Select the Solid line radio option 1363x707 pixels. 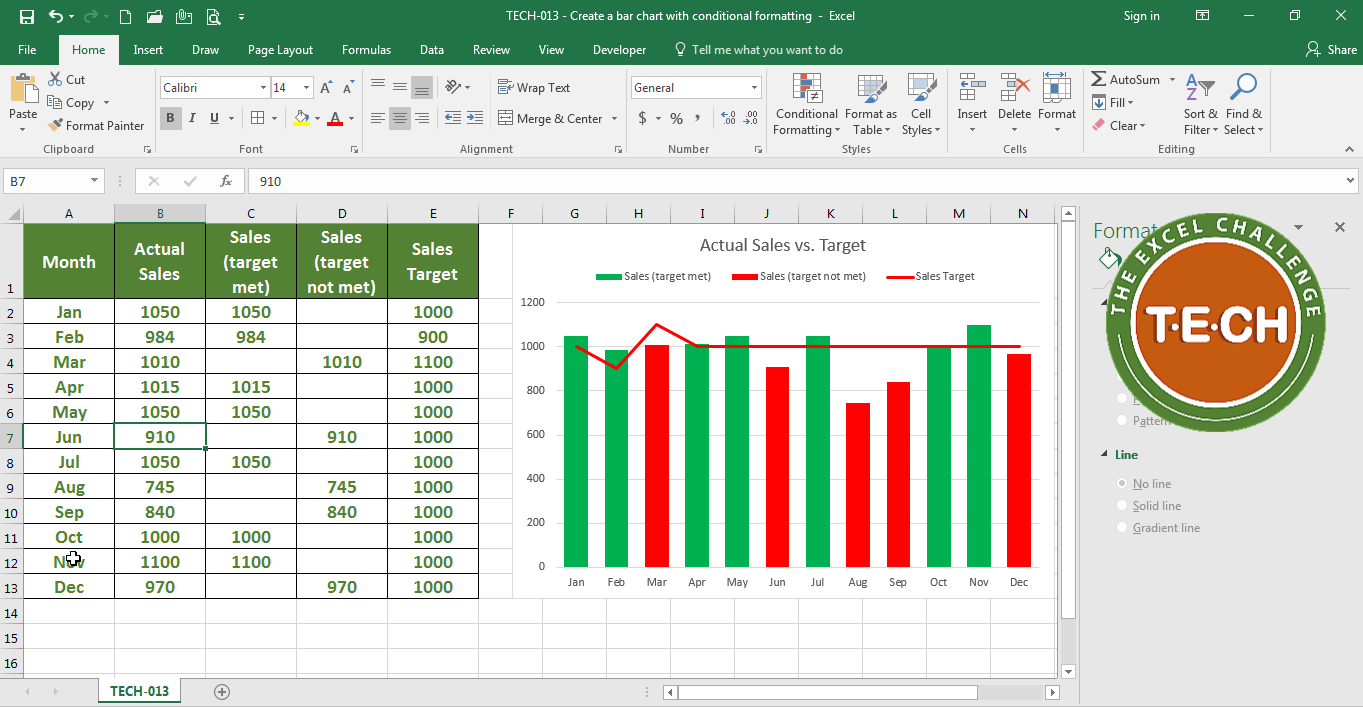tap(1123, 506)
